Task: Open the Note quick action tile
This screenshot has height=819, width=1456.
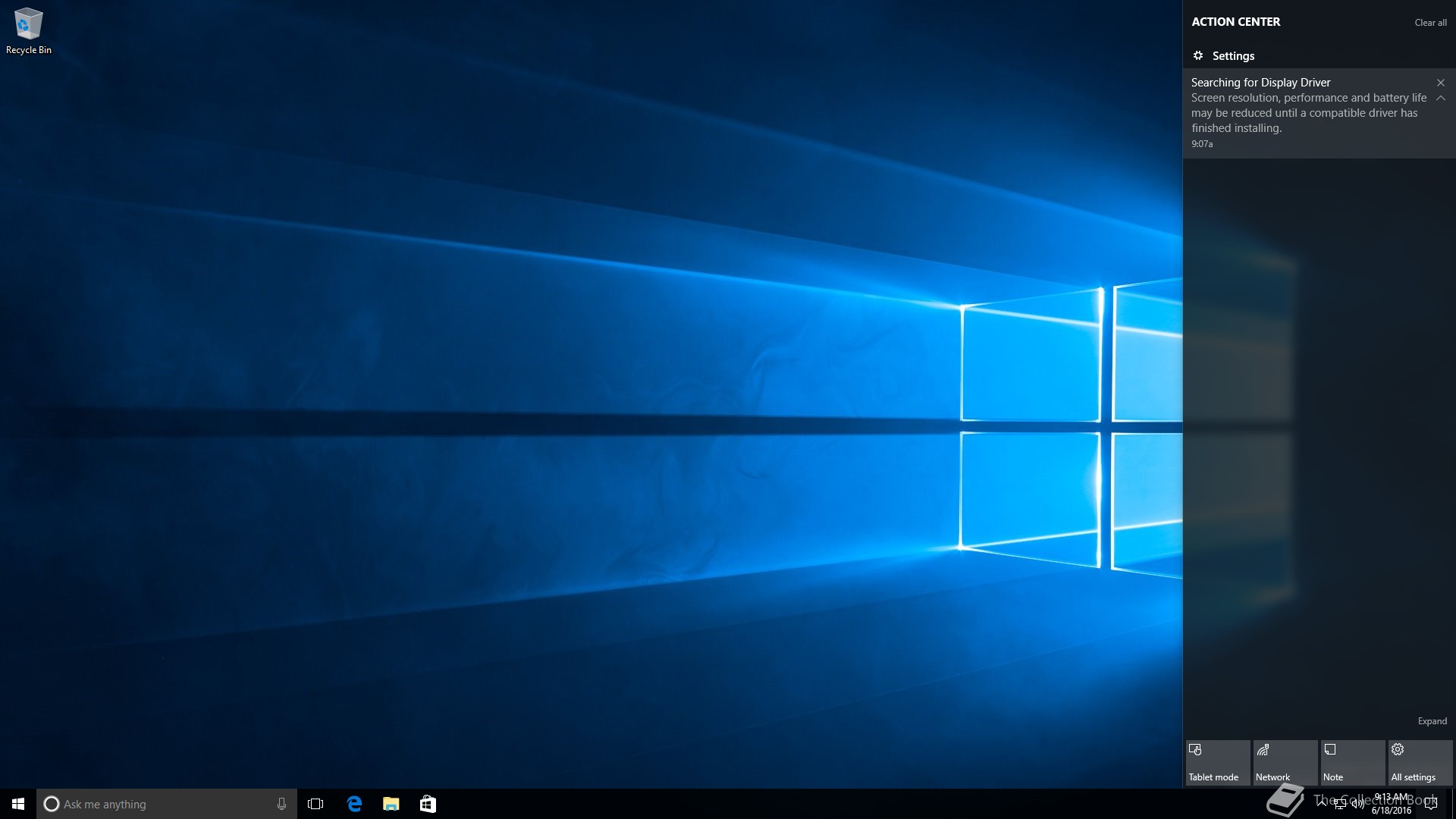Action: coord(1352,763)
